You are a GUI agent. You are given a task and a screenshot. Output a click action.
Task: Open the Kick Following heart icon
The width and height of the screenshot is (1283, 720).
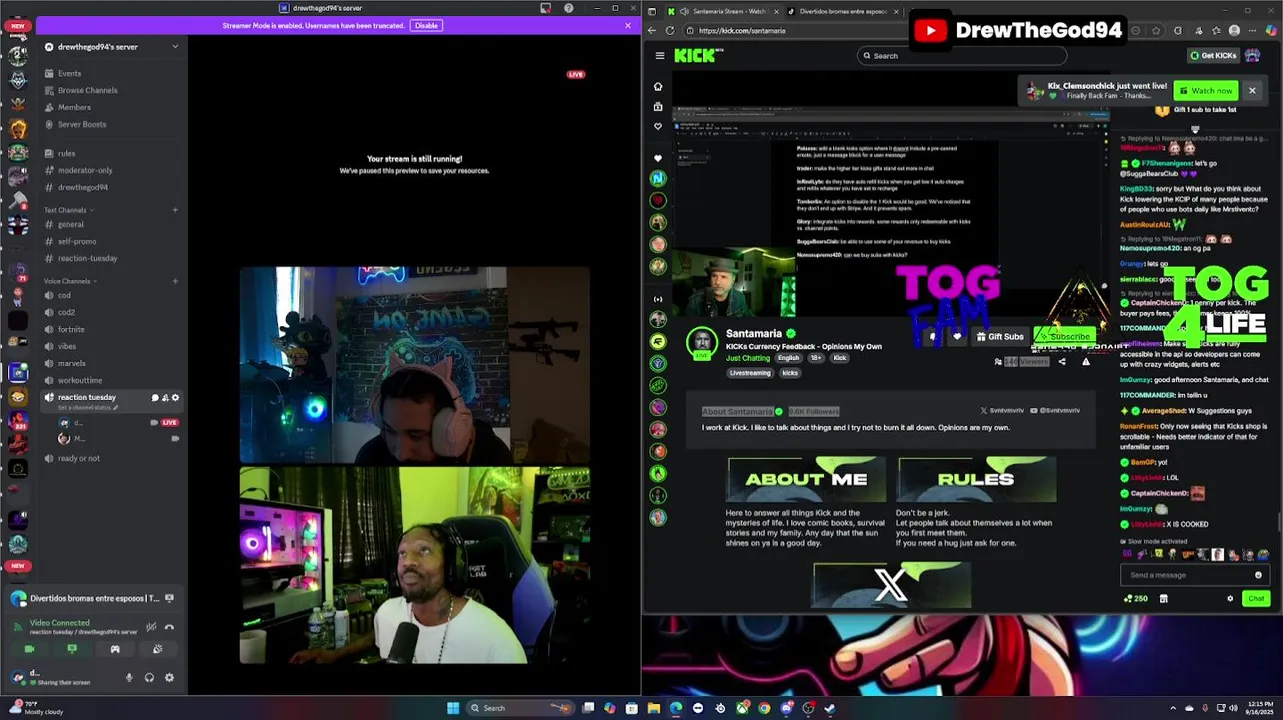pos(658,126)
